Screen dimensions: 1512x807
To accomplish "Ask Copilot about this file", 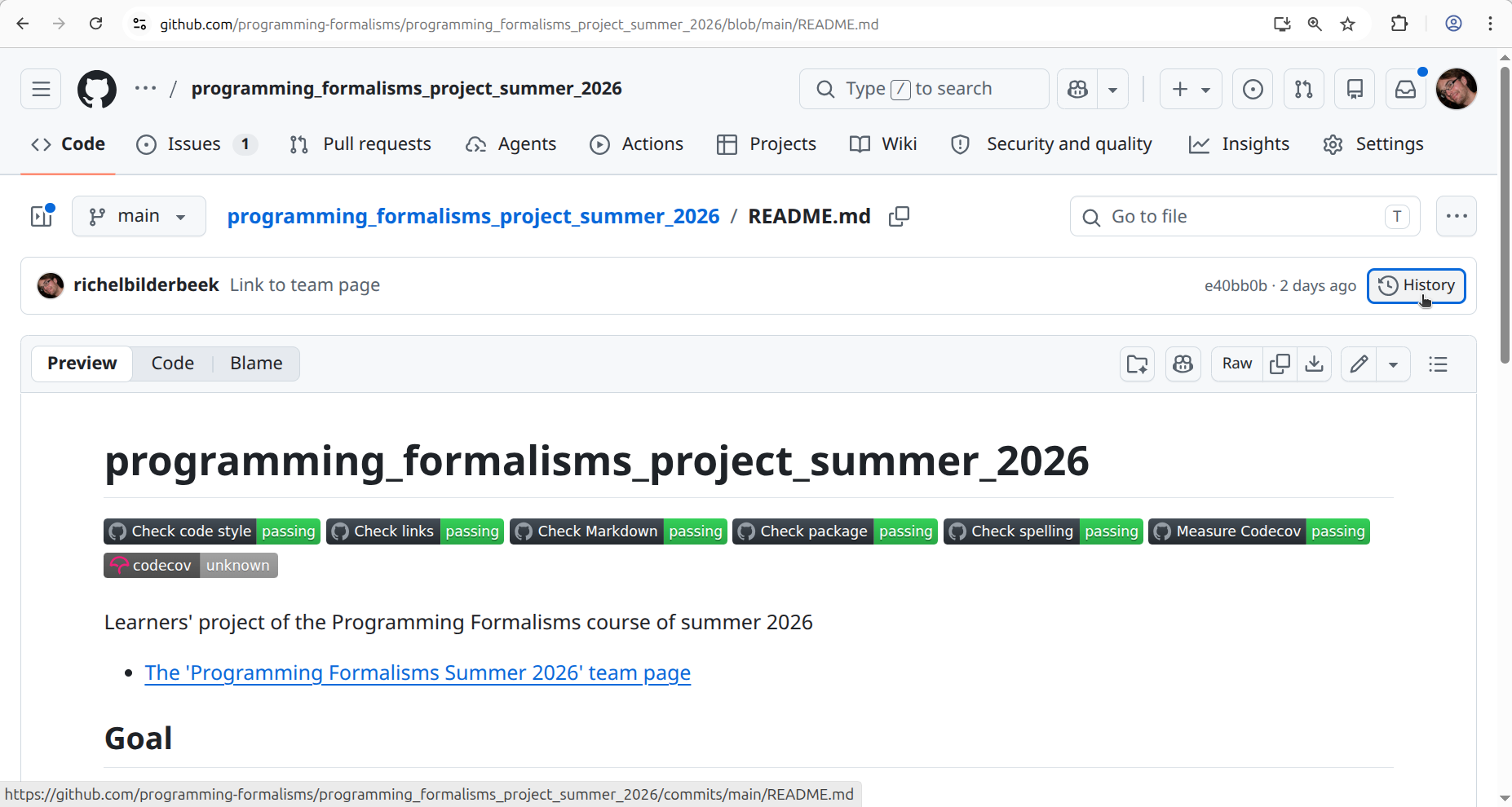I will click(1183, 364).
